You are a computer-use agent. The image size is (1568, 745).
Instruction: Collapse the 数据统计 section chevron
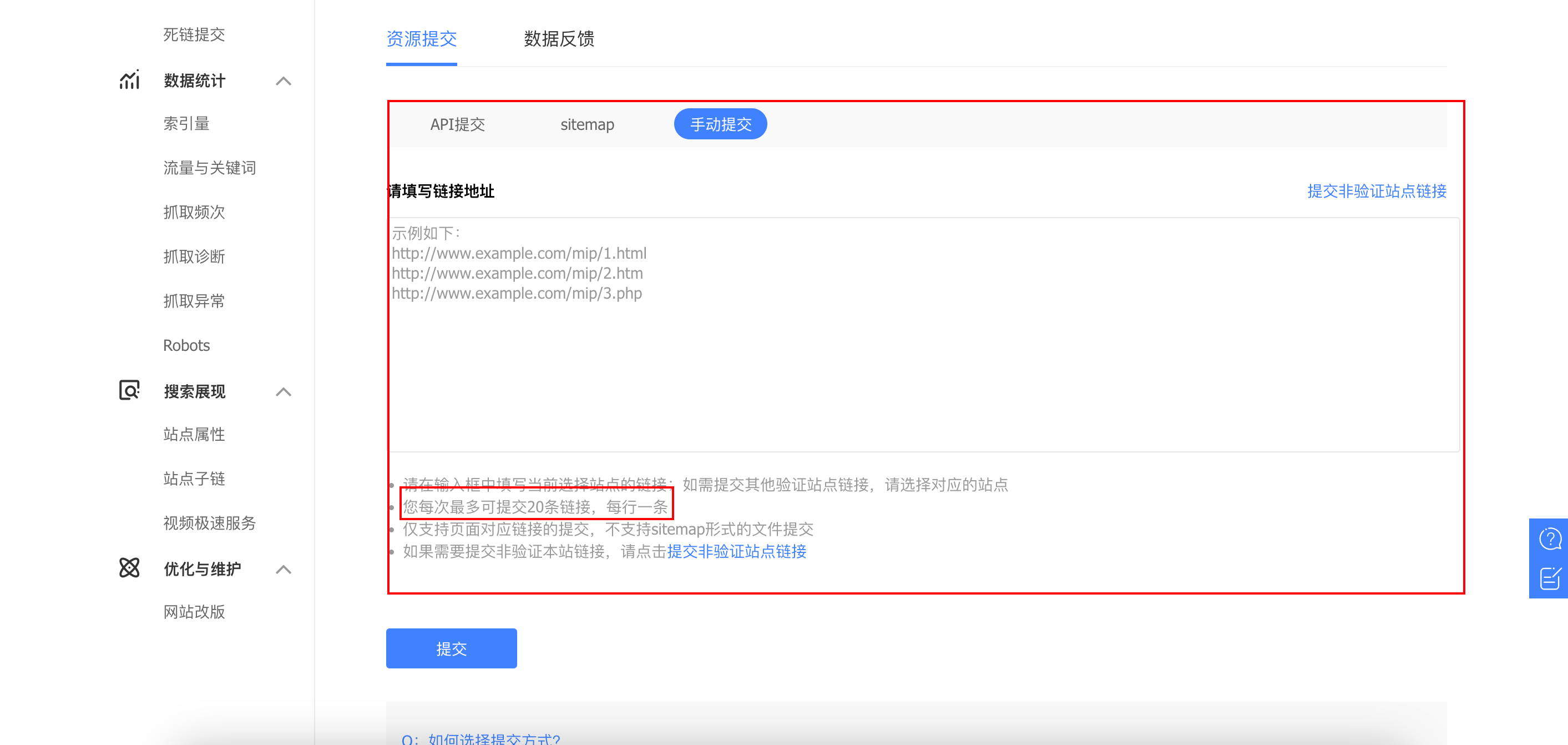(x=283, y=81)
